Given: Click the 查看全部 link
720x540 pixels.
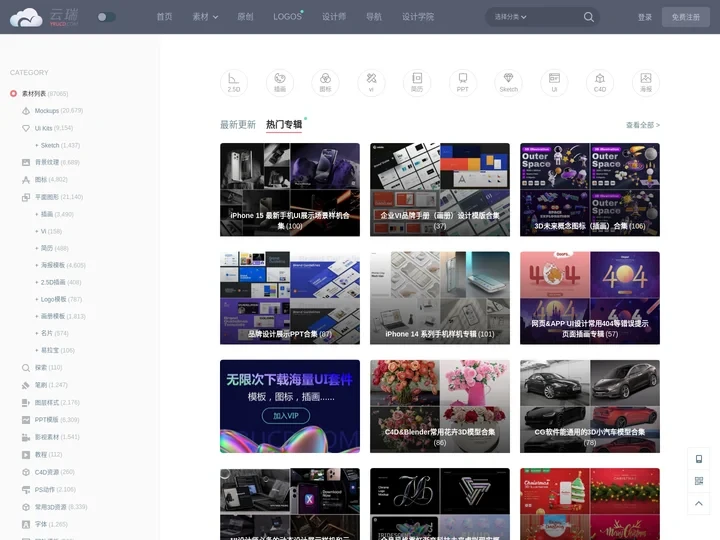Looking at the screenshot, I should point(643,125).
